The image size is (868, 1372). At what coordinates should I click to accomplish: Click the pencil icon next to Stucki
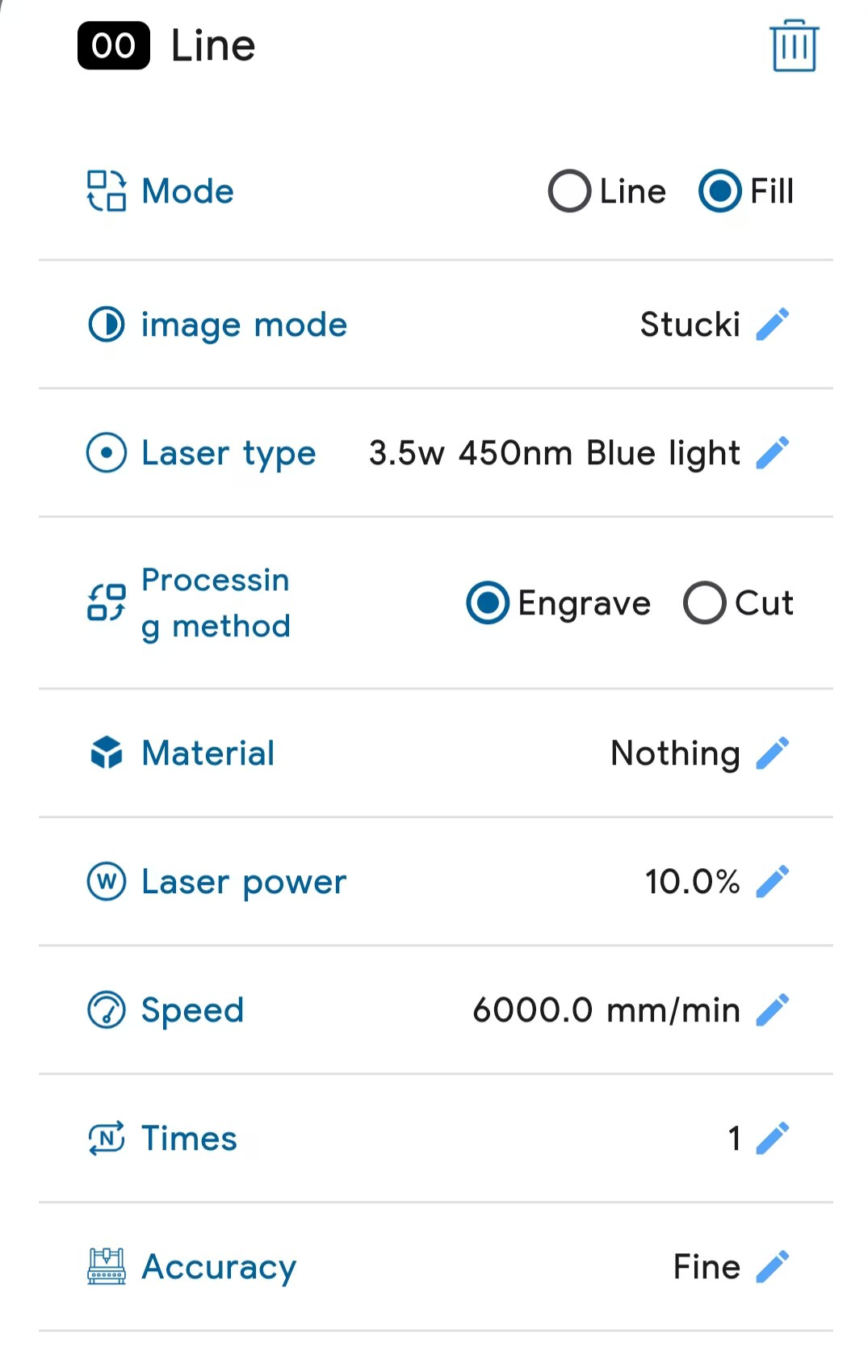pos(773,325)
